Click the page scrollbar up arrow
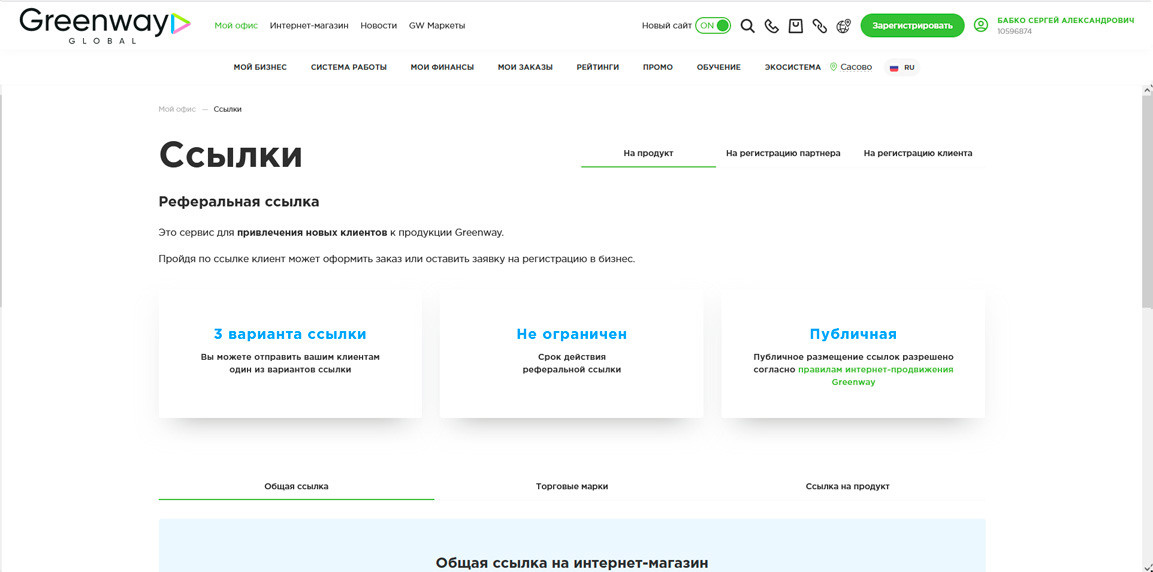Viewport: 1153px width, 572px height. click(1146, 90)
